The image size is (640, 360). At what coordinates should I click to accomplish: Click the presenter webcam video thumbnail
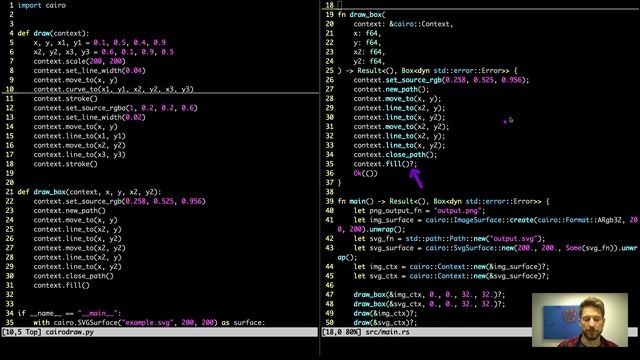click(580, 320)
